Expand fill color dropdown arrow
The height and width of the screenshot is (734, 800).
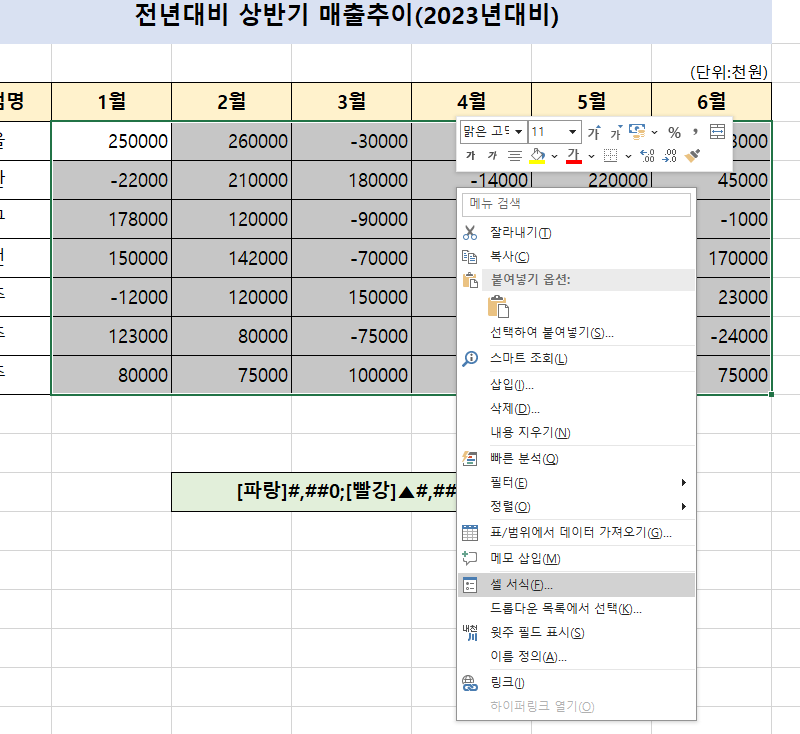(x=554, y=156)
